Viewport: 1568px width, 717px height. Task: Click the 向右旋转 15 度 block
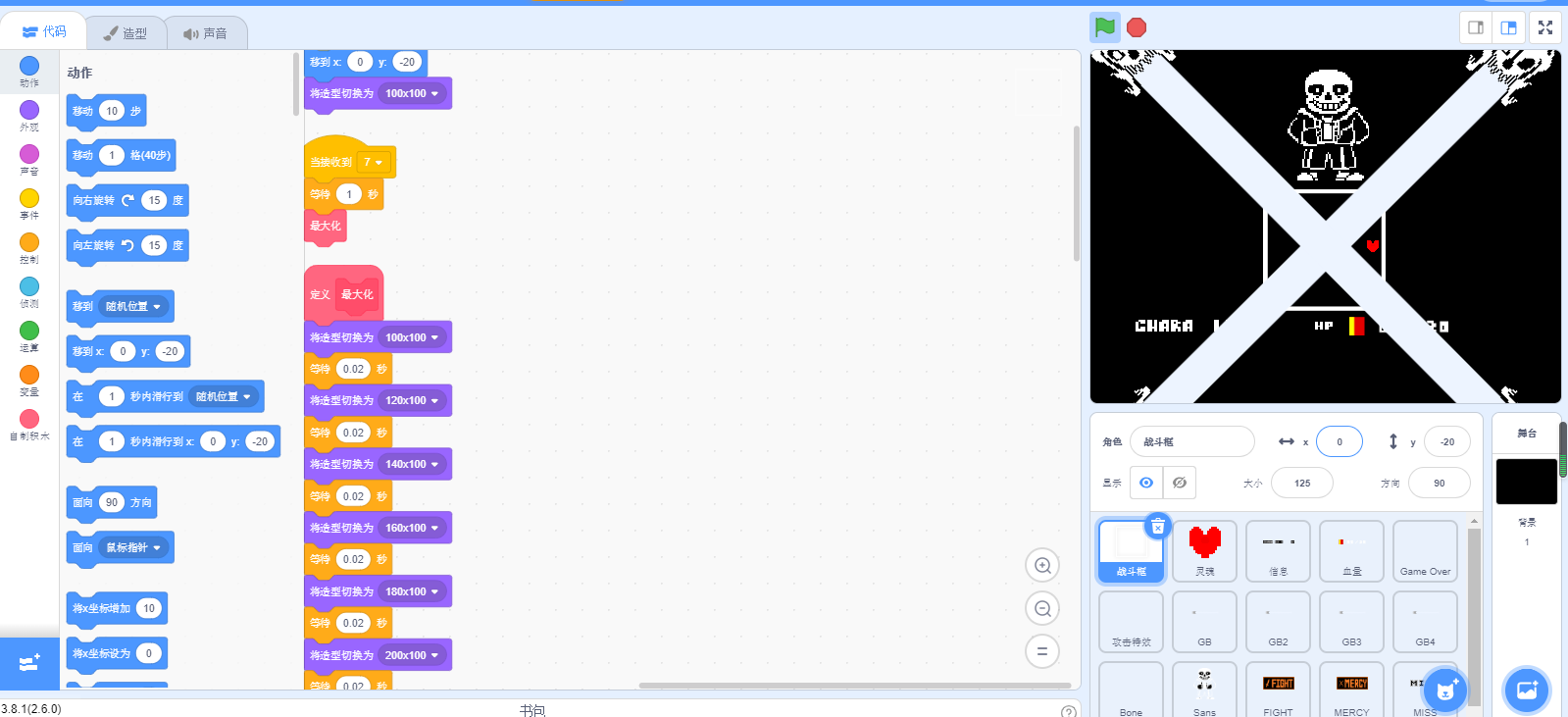point(127,200)
